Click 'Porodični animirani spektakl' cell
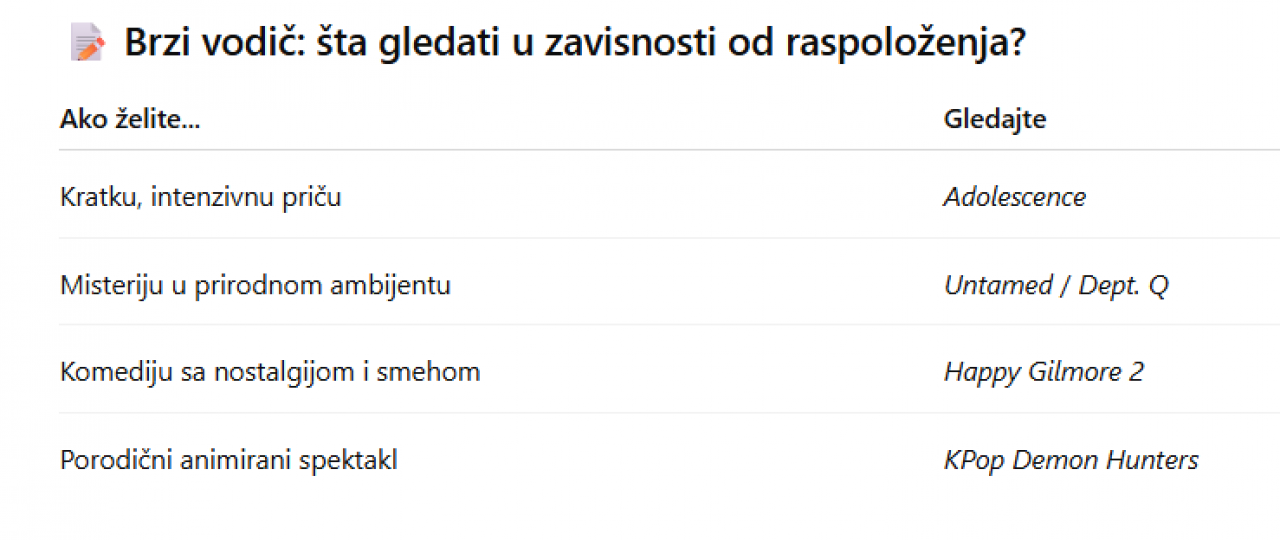This screenshot has height=540, width=1280. click(229, 460)
